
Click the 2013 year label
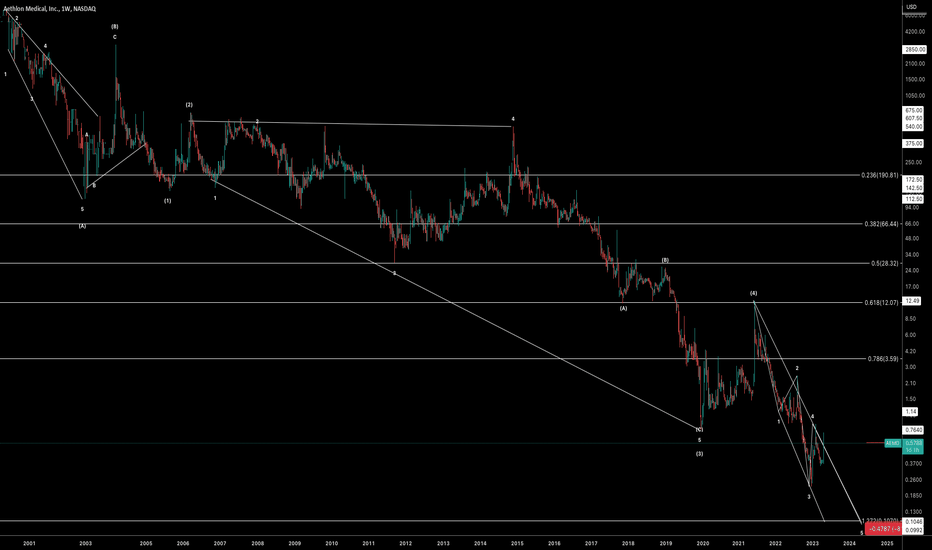pyautogui.click(x=443, y=543)
